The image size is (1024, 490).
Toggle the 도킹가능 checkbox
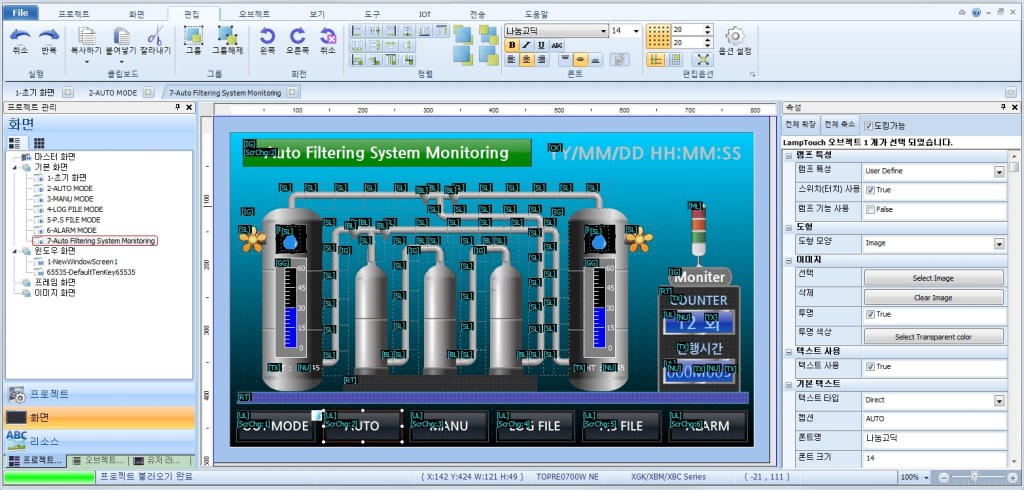tap(868, 126)
